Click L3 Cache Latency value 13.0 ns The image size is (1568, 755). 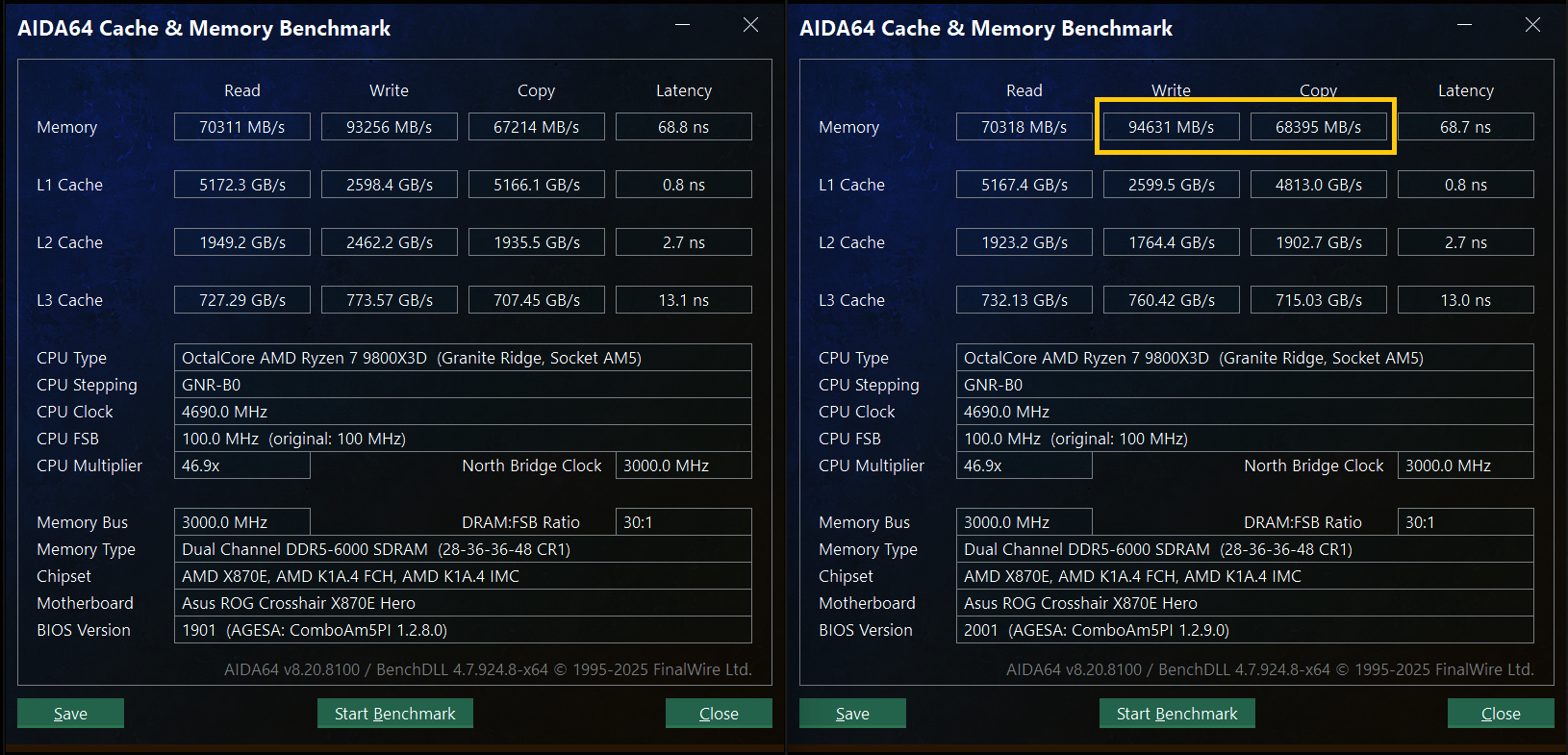pos(1466,300)
